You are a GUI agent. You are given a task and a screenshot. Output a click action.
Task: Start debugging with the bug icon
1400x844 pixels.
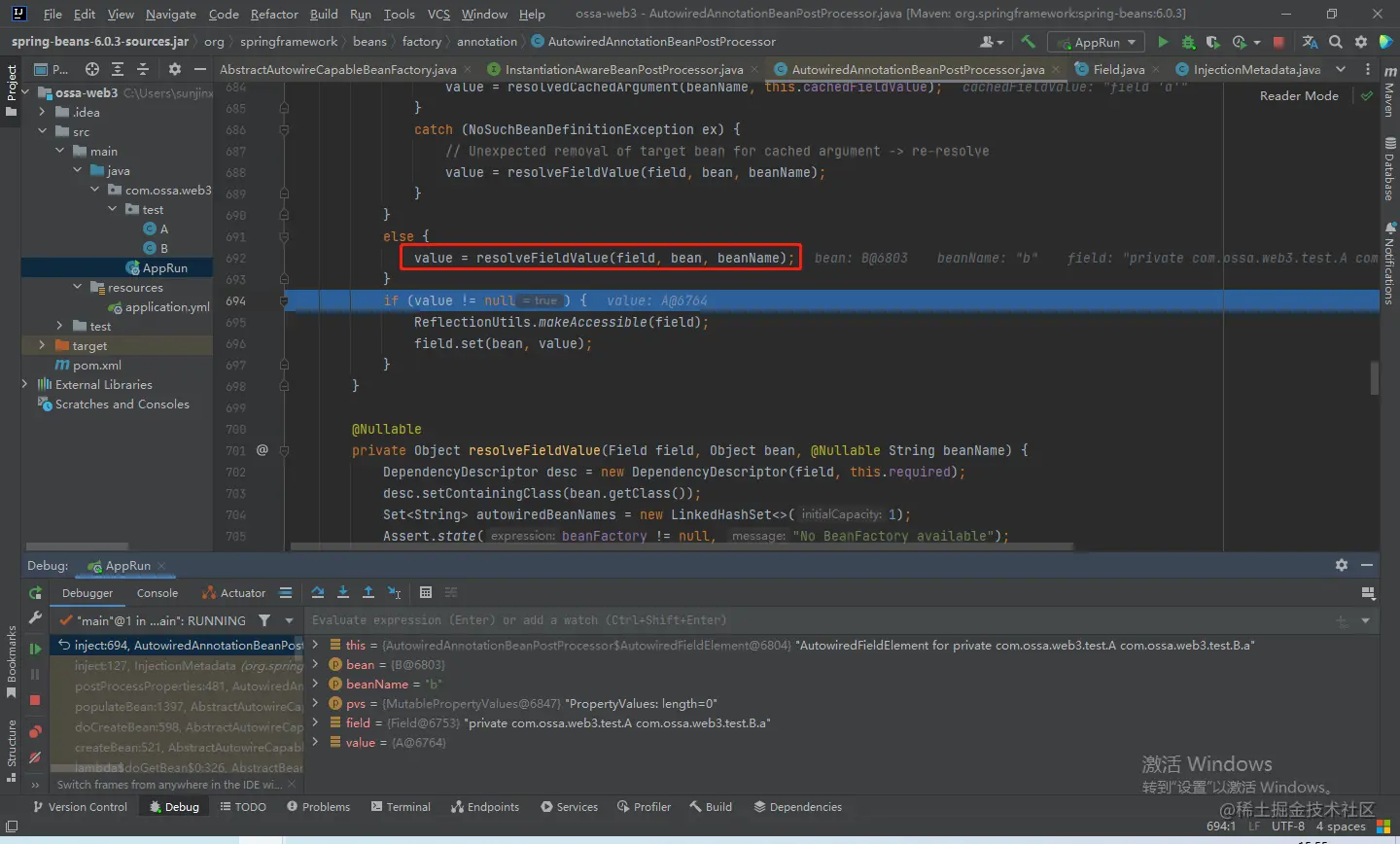(1188, 42)
